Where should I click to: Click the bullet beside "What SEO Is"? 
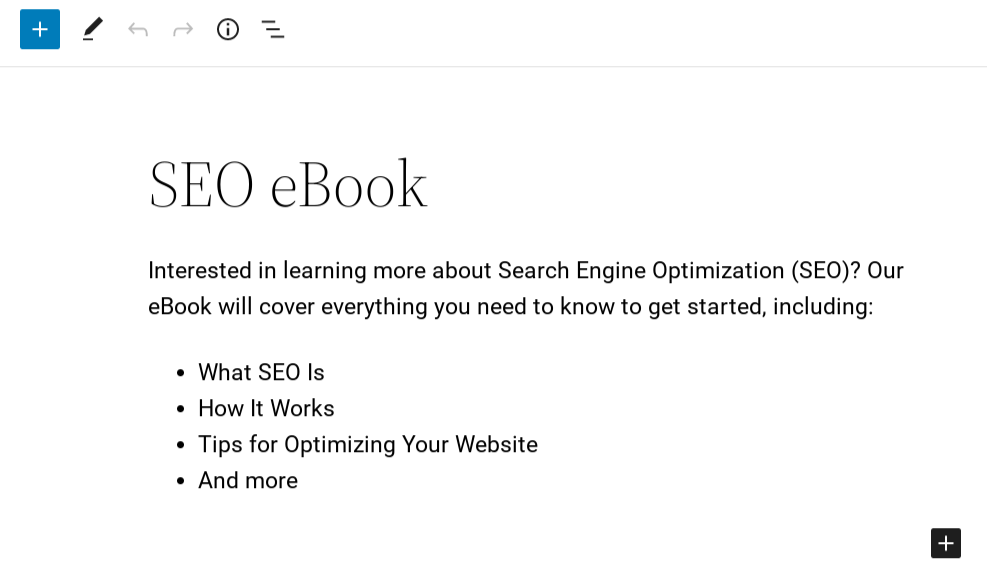point(179,372)
